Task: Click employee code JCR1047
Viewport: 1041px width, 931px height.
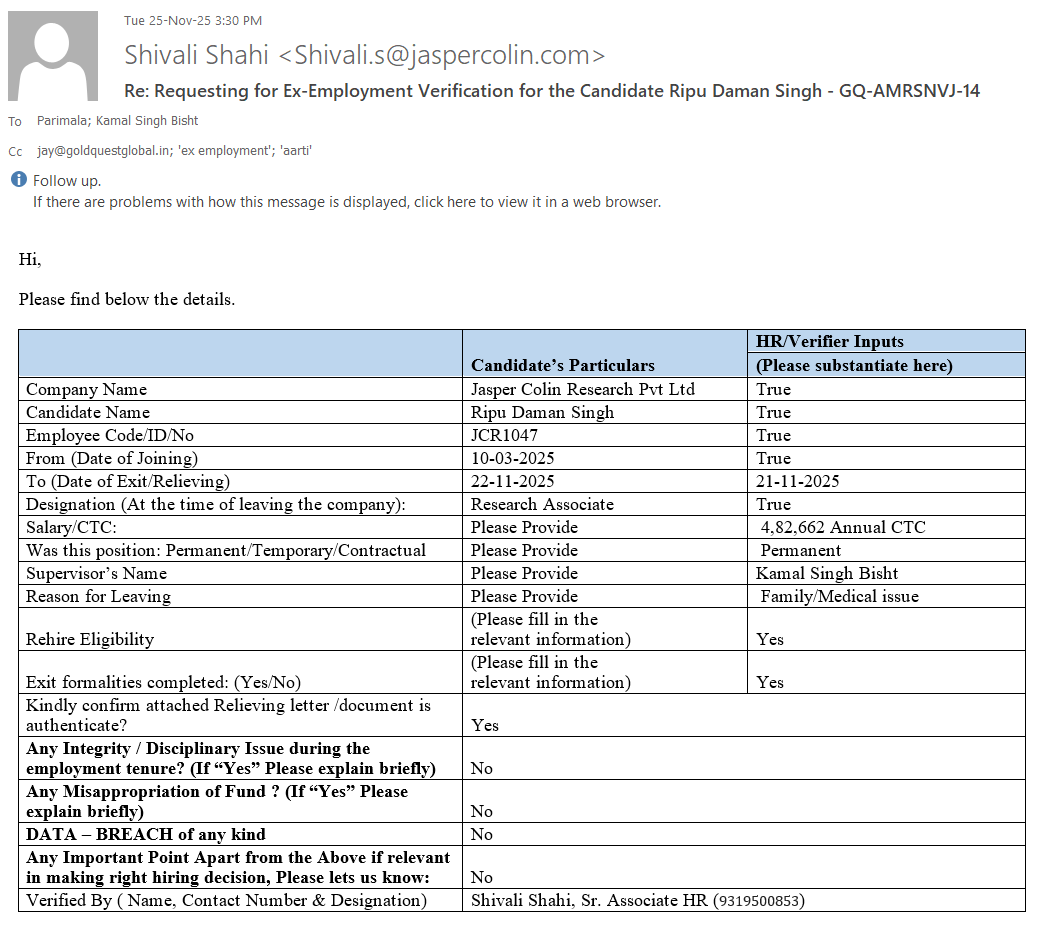Action: coord(504,436)
